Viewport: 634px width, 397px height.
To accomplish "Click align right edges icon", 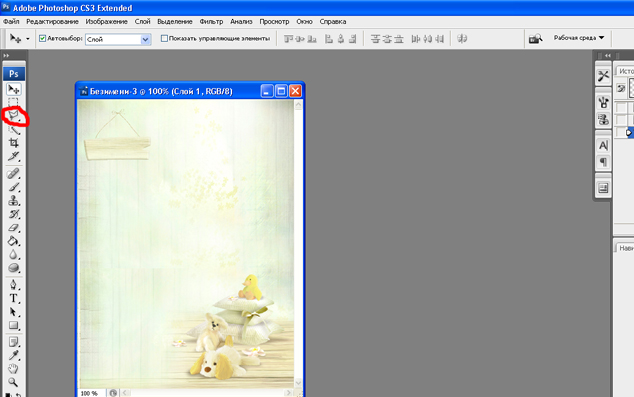I will [x=353, y=39].
